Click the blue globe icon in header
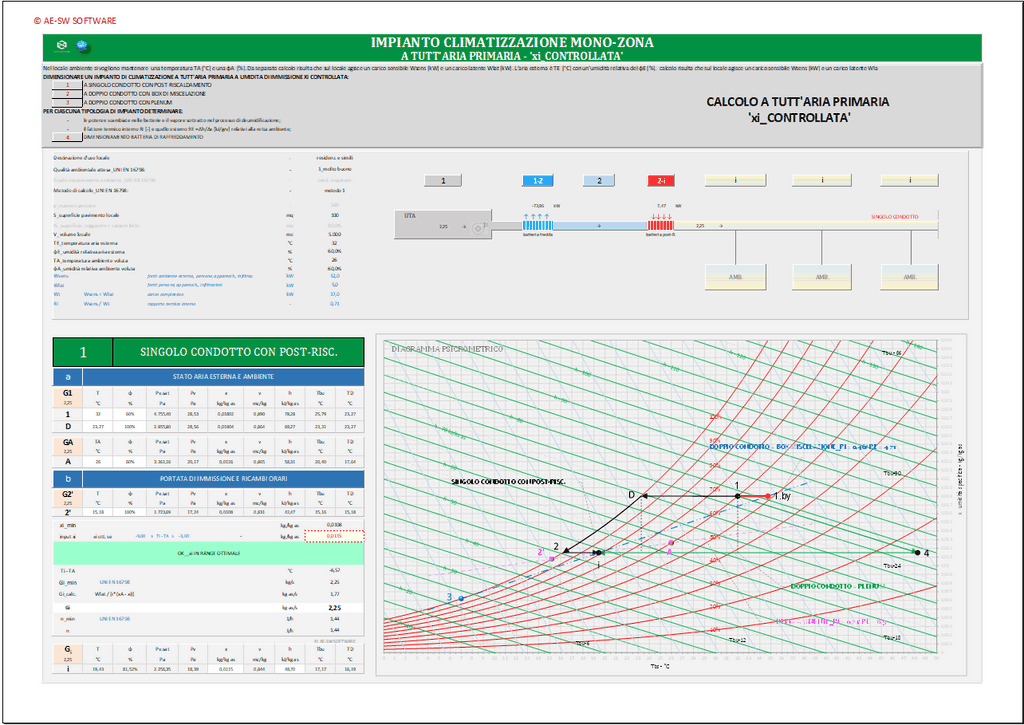The height and width of the screenshot is (725, 1024). click(x=83, y=46)
